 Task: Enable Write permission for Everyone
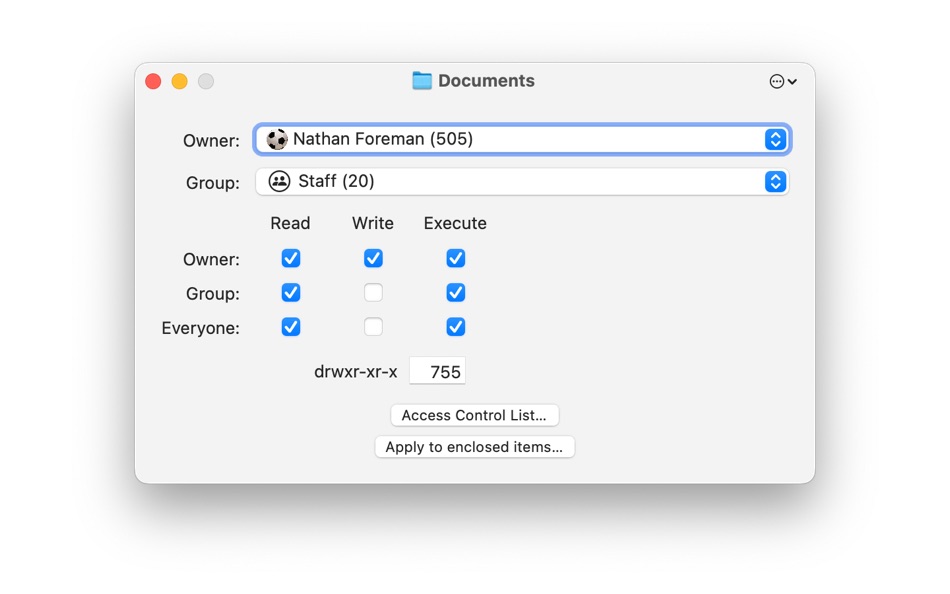[372, 326]
